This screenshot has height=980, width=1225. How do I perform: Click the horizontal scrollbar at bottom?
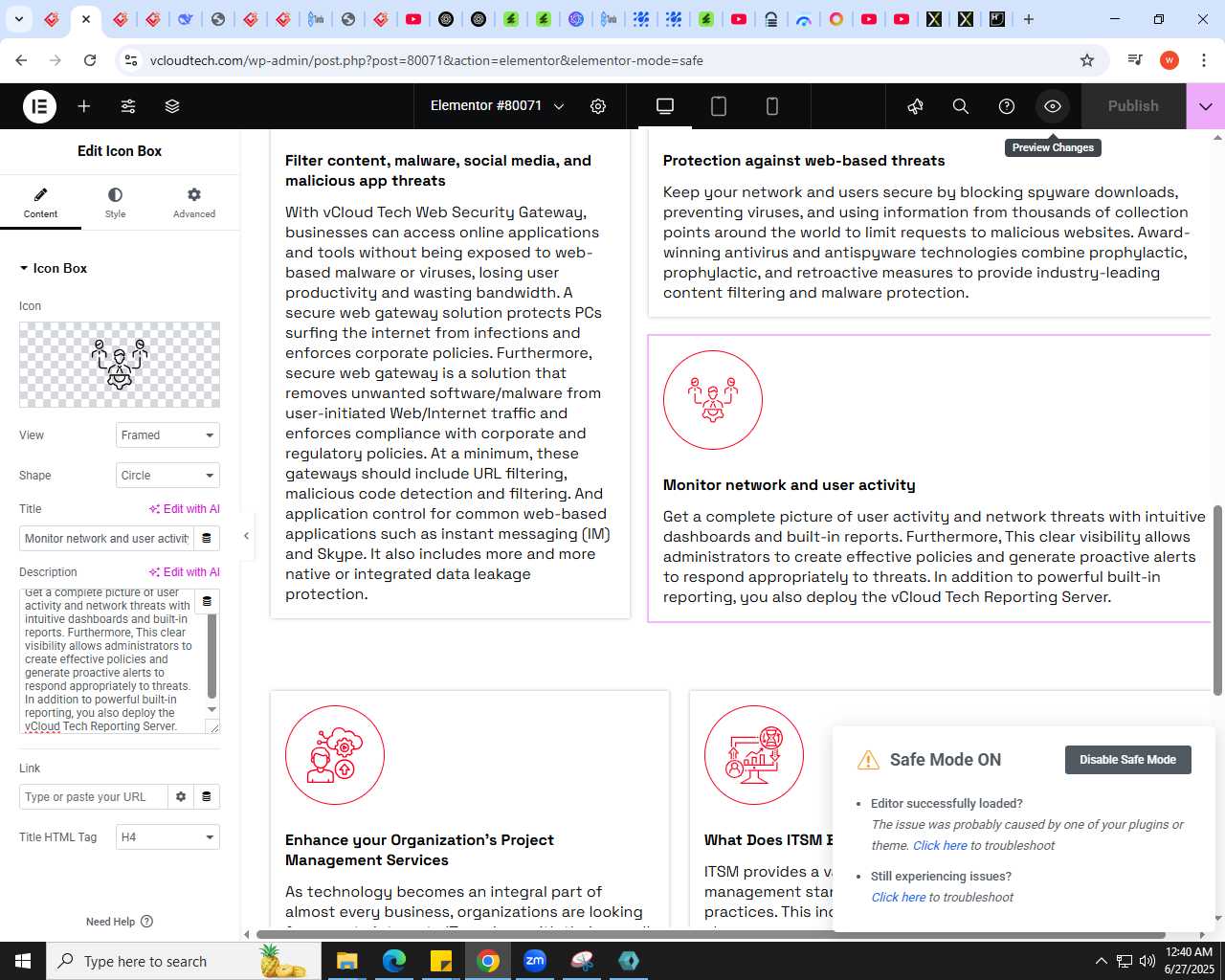(x=711, y=934)
